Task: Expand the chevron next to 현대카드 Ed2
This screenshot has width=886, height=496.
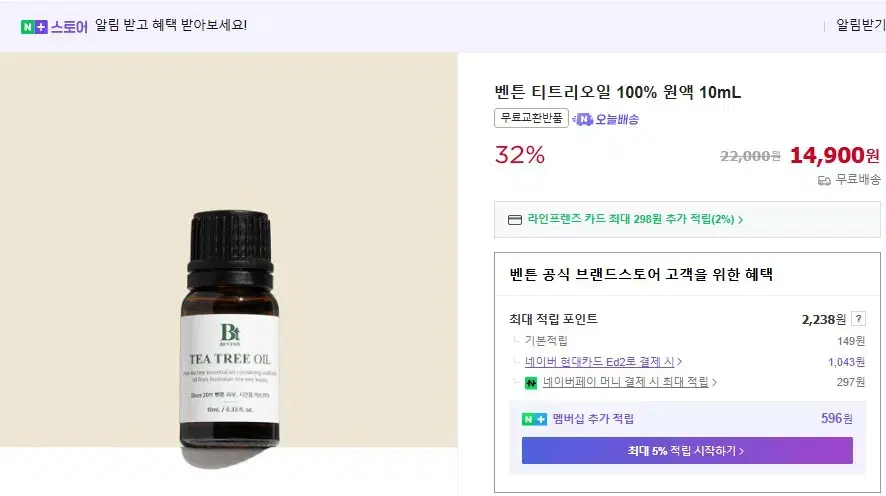Action: pos(680,362)
